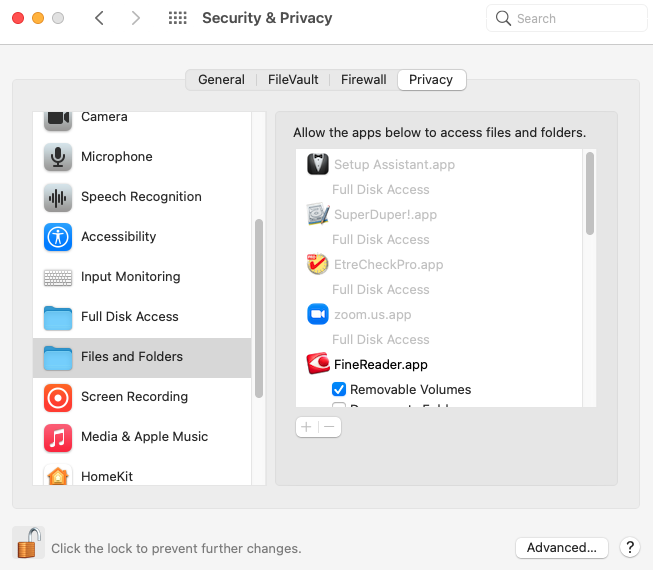Click the Advanced… button
The width and height of the screenshot is (653, 570).
(561, 547)
